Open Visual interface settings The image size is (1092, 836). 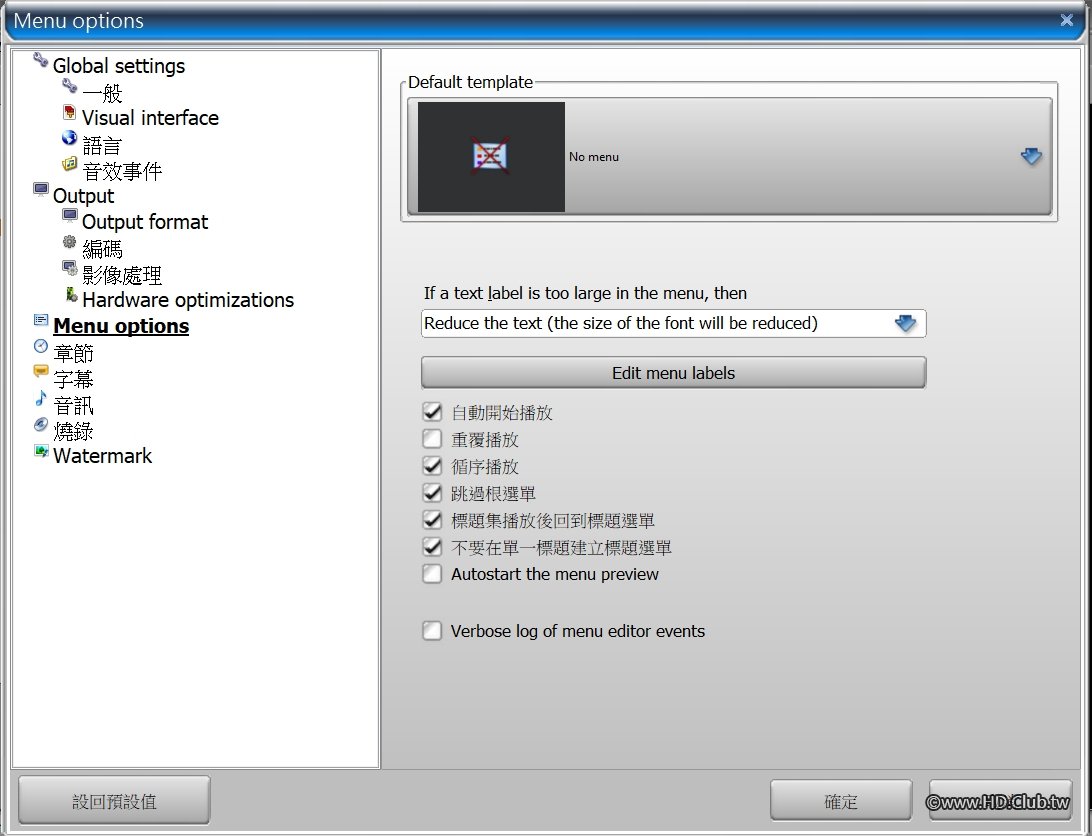coord(150,118)
